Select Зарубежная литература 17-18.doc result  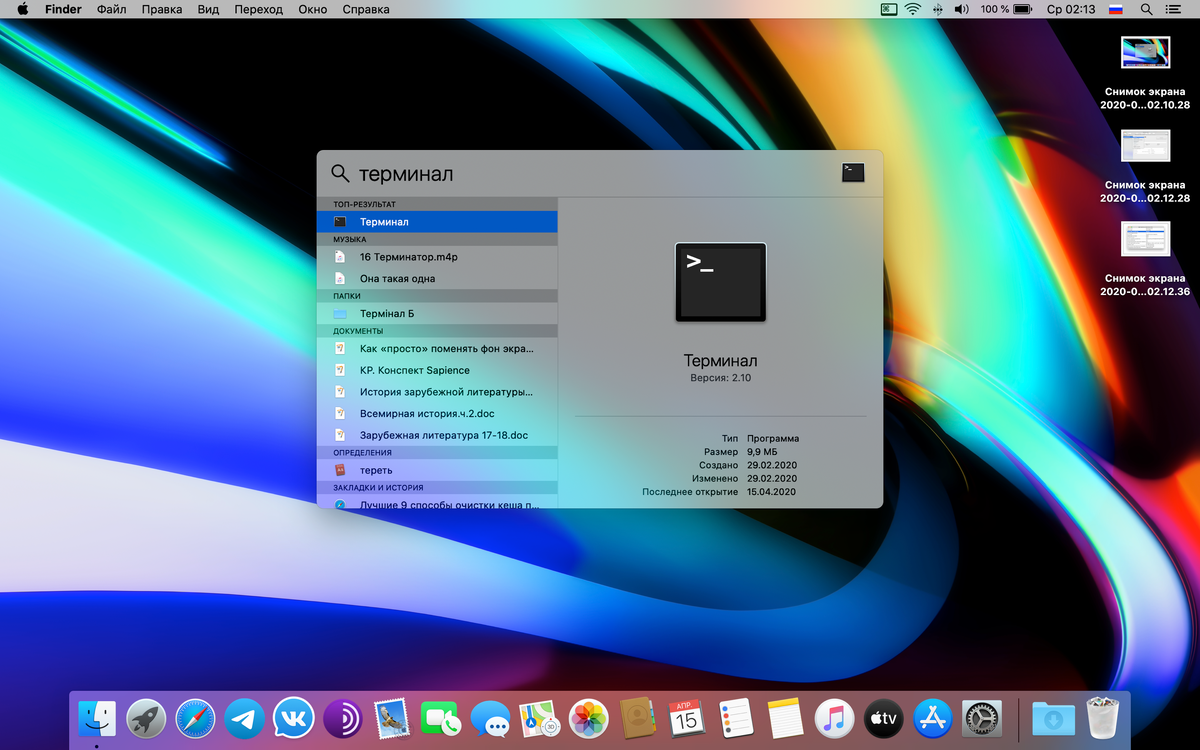point(437,435)
